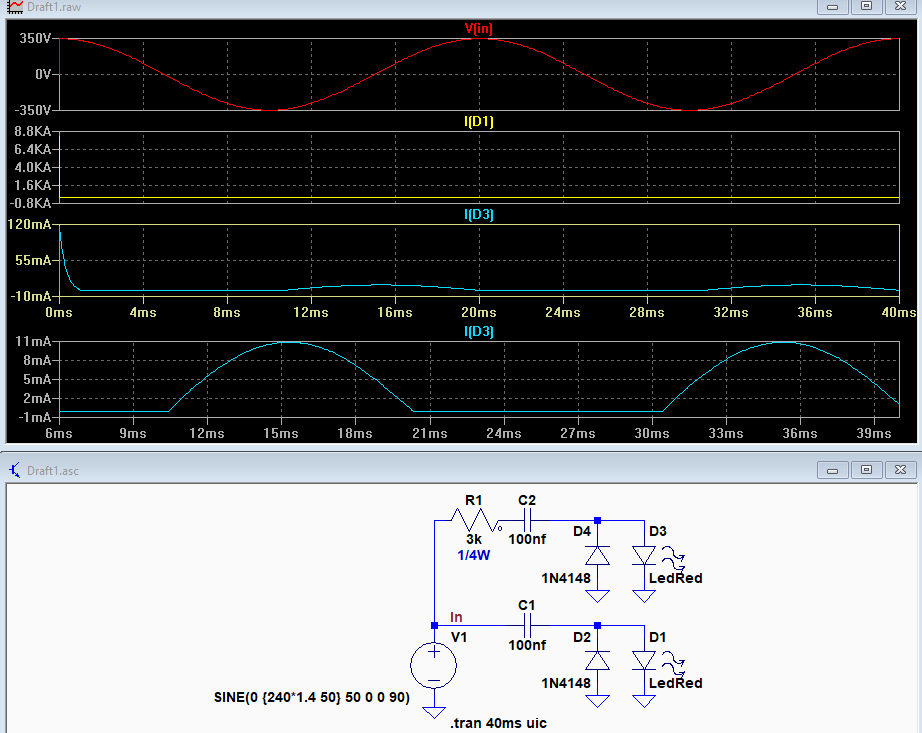Click ground symbol under diode D4
The height and width of the screenshot is (733, 922).
click(x=597, y=596)
